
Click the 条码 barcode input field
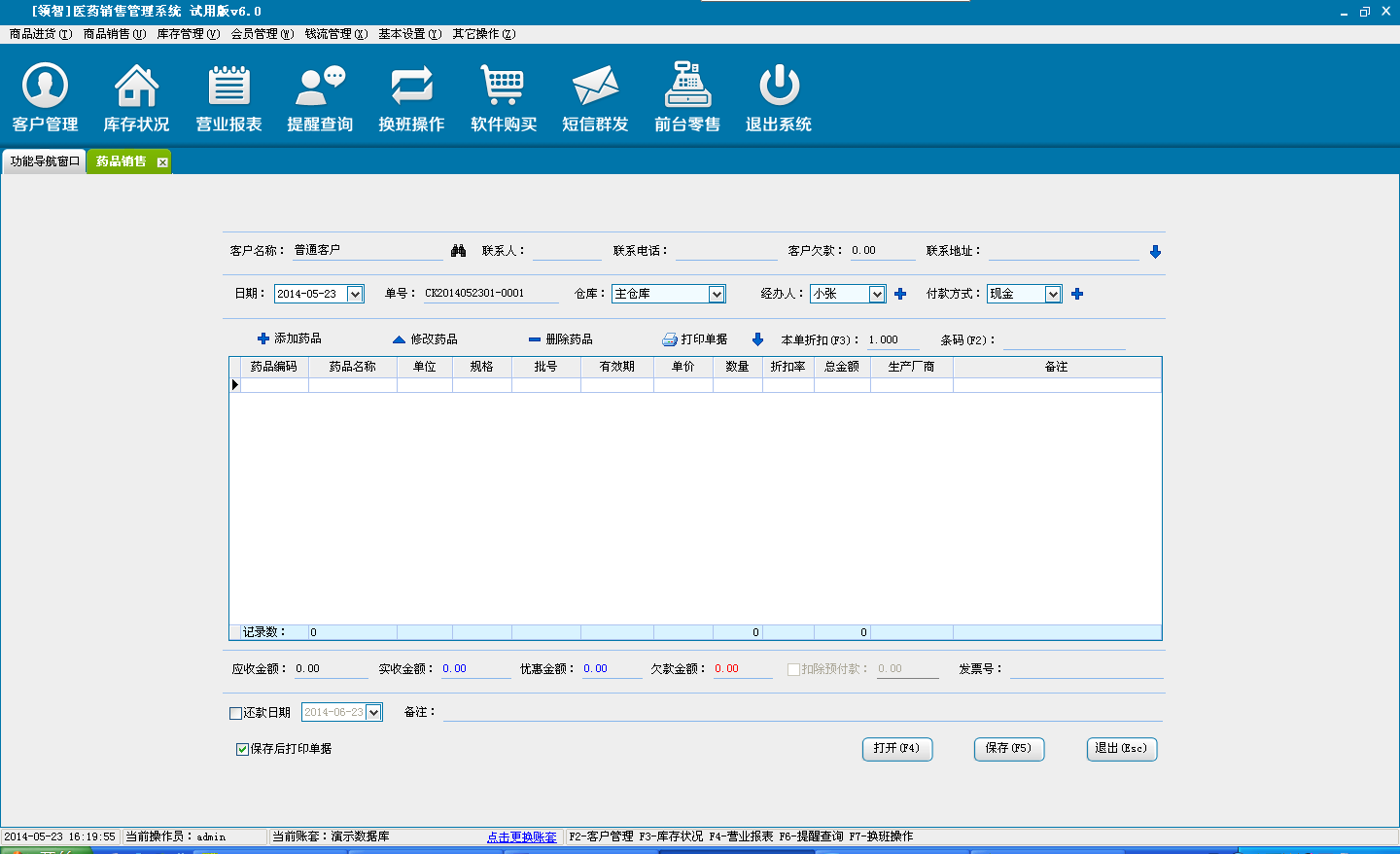[x=1064, y=340]
